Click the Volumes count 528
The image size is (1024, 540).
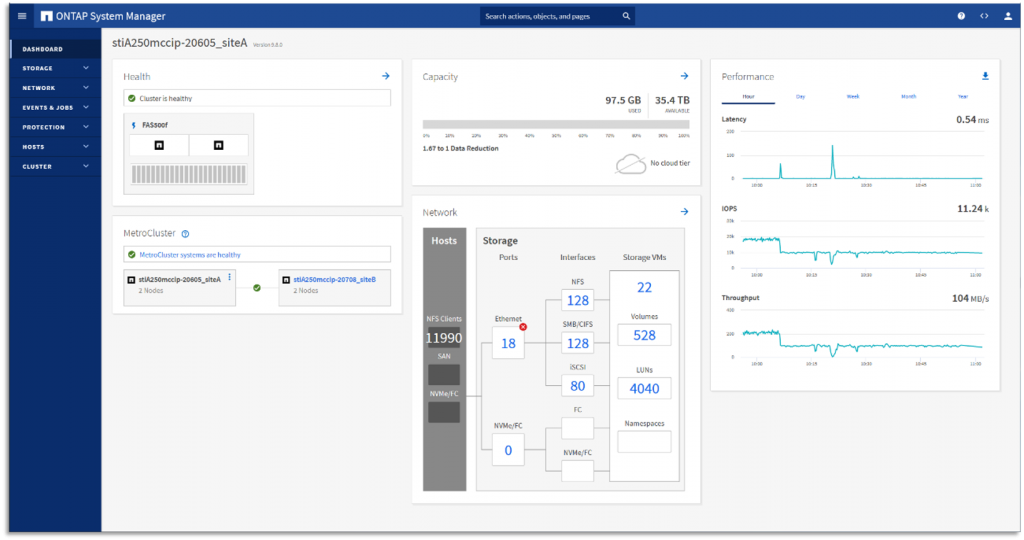click(644, 335)
